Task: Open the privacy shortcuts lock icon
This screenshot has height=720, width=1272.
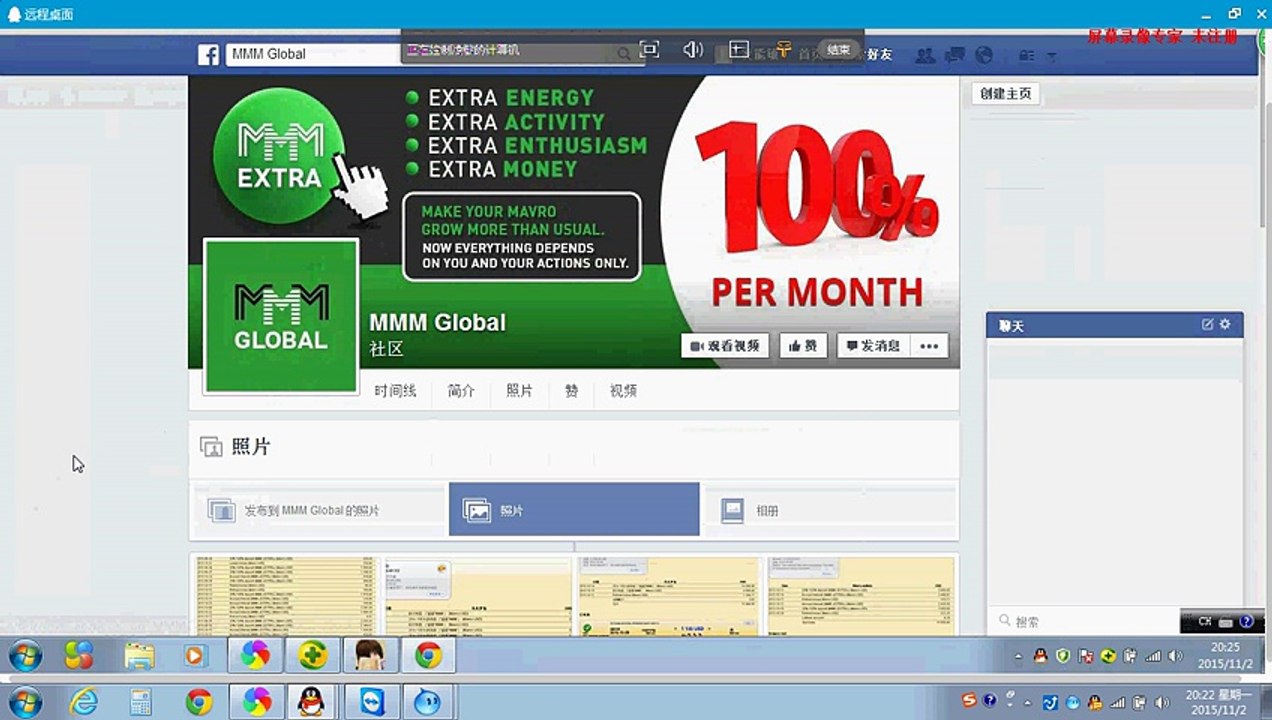Action: [1026, 56]
